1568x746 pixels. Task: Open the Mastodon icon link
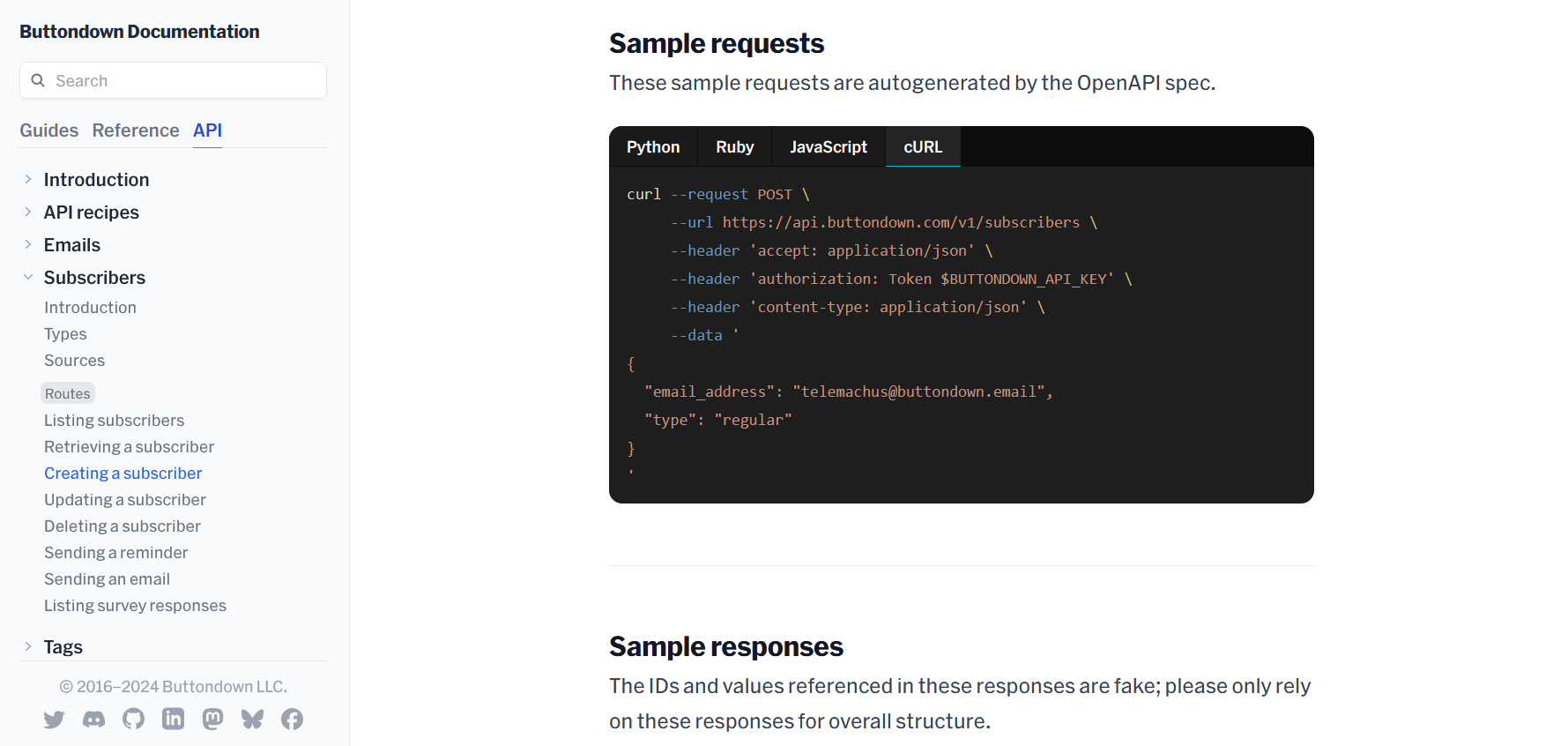click(212, 720)
